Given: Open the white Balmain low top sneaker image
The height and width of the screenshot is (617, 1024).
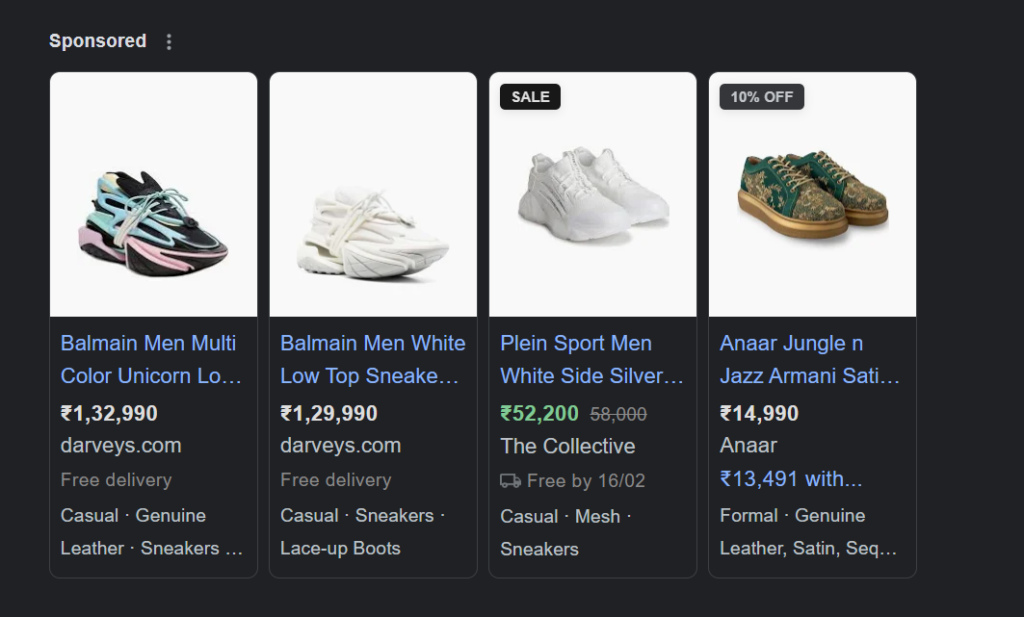Looking at the screenshot, I should click(x=373, y=195).
